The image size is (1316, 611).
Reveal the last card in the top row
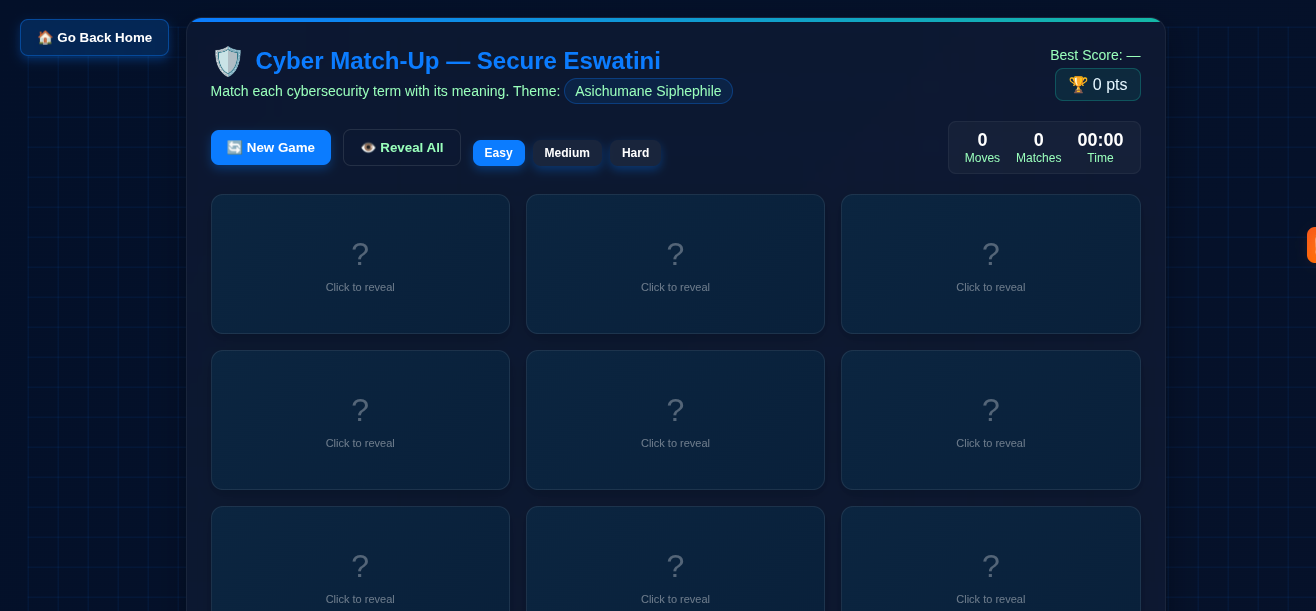click(991, 264)
